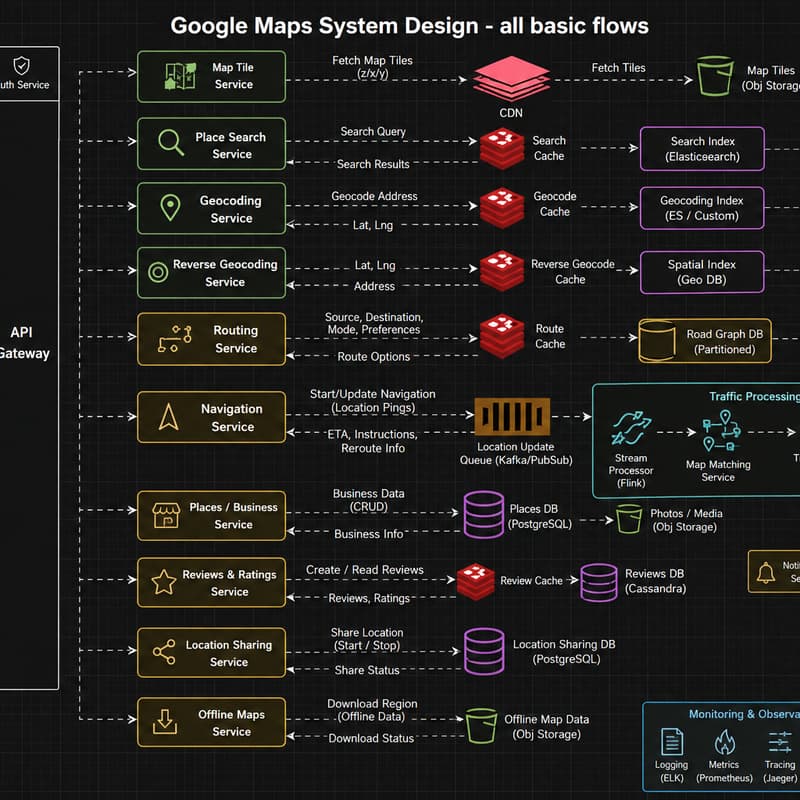Click the Geocode Cache Redis icon

[502, 208]
